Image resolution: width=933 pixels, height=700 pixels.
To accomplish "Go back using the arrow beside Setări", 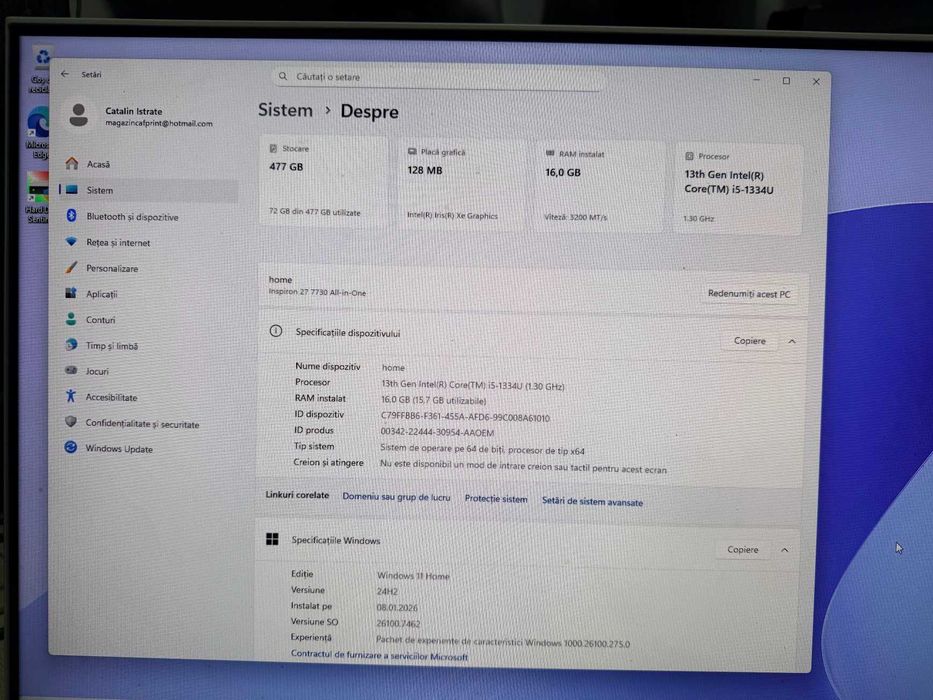I will pyautogui.click(x=65, y=74).
